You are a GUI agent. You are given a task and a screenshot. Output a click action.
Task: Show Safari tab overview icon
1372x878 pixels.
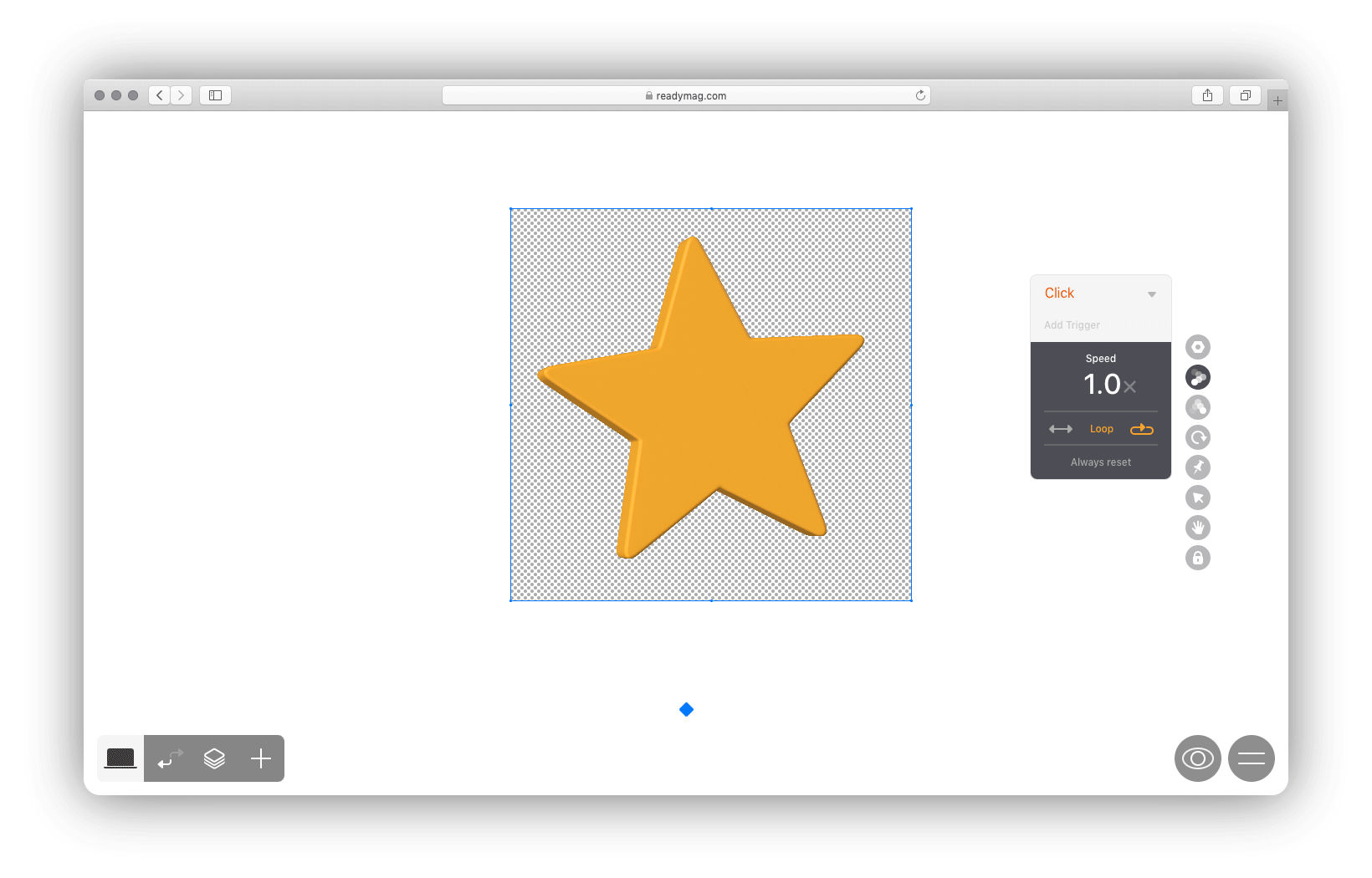[x=1245, y=95]
